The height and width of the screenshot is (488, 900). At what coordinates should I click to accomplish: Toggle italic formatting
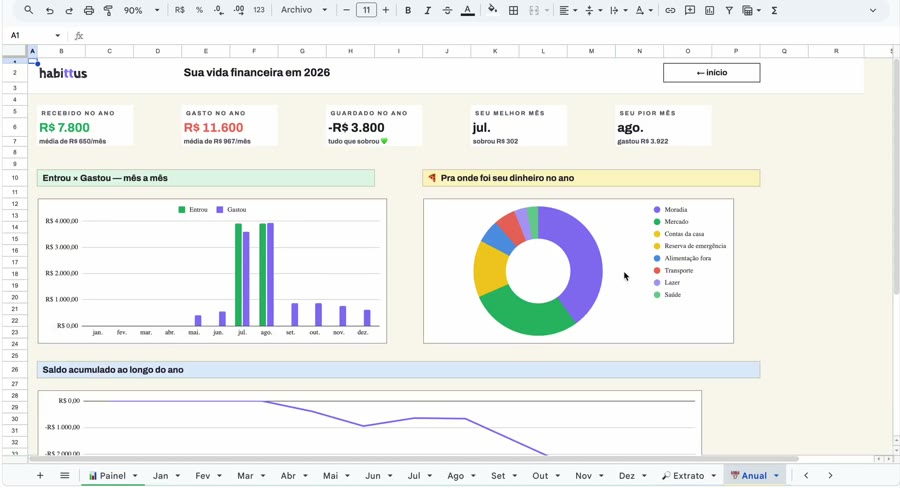pyautogui.click(x=428, y=10)
